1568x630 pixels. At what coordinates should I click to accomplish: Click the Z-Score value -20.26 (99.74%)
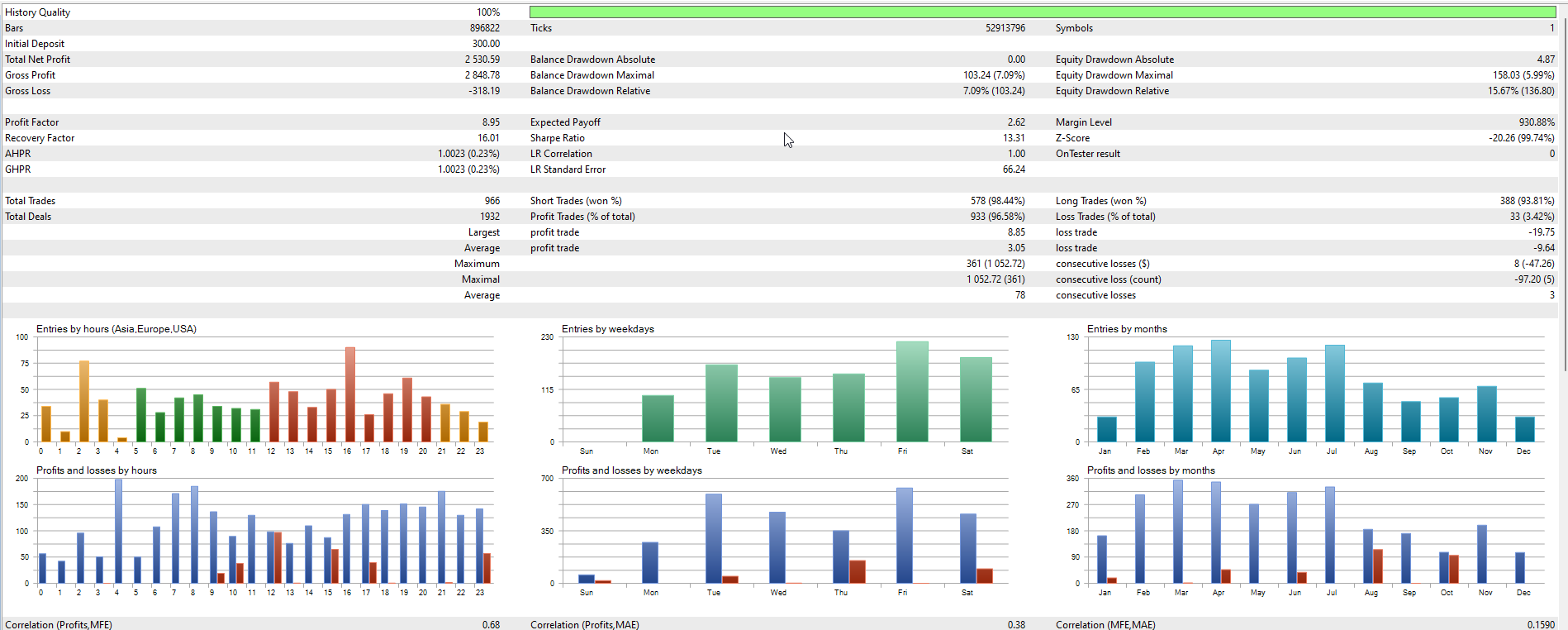click(x=1522, y=138)
